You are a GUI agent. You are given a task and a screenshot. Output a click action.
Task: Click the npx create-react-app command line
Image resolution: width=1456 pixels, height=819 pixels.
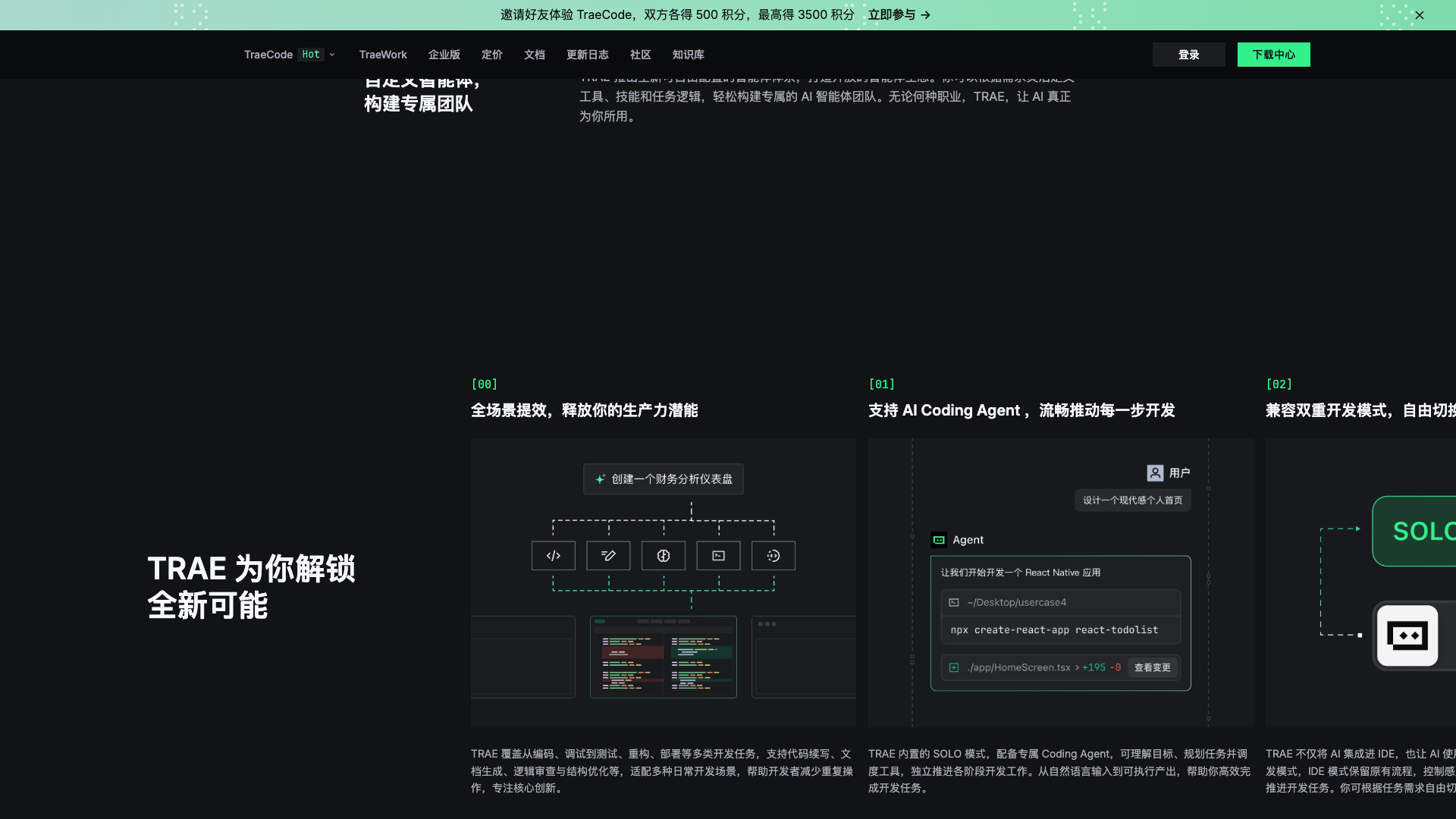[1054, 630]
